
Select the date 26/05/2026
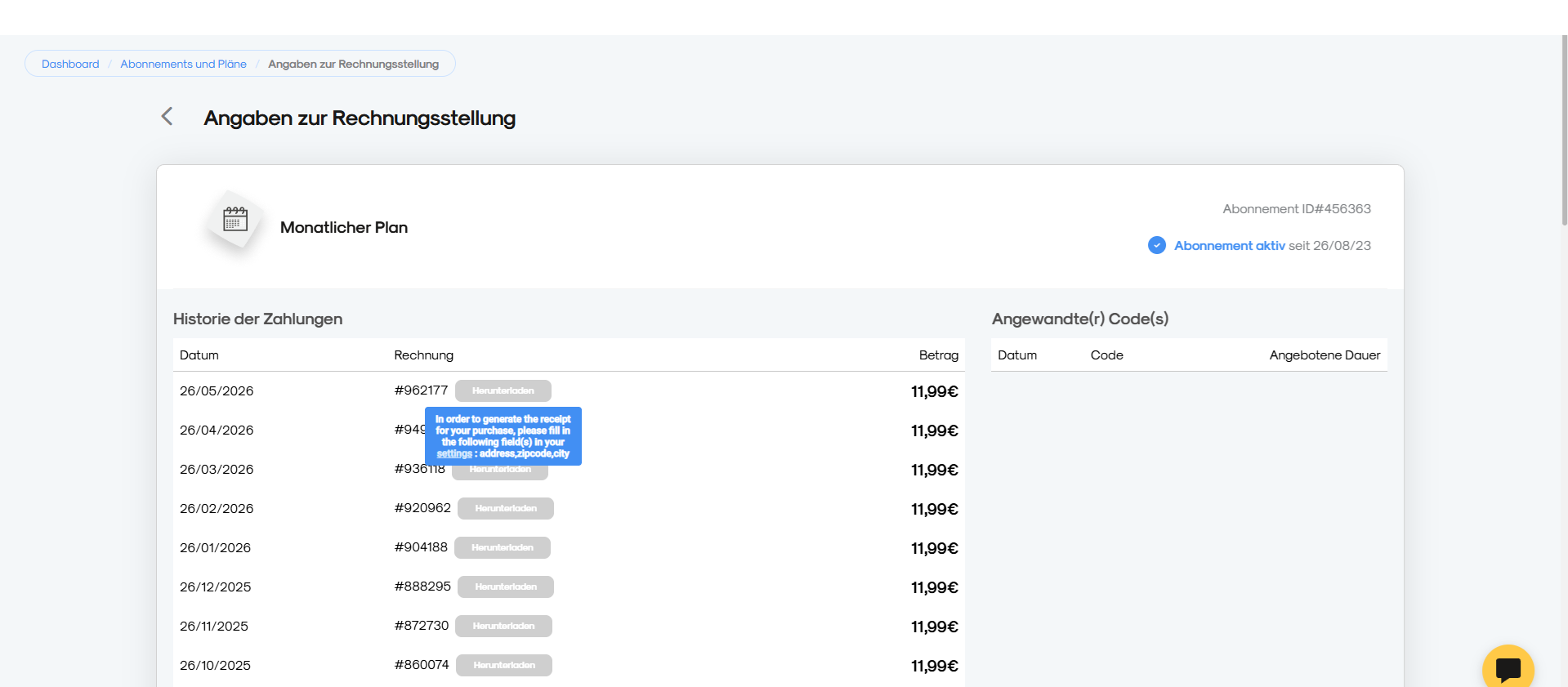[x=217, y=390]
